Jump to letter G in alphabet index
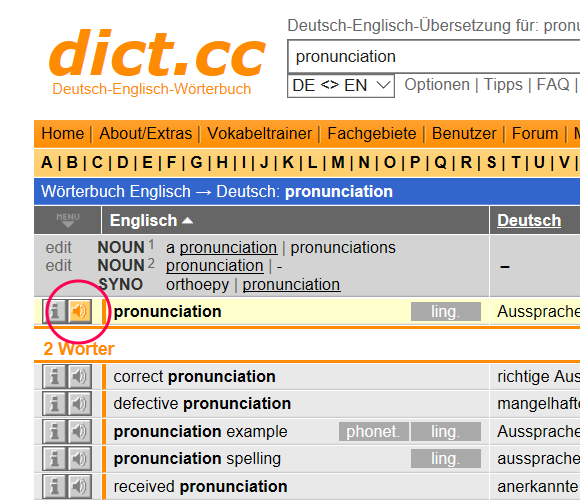Screen dimensions: 580x500 [x=196, y=163]
